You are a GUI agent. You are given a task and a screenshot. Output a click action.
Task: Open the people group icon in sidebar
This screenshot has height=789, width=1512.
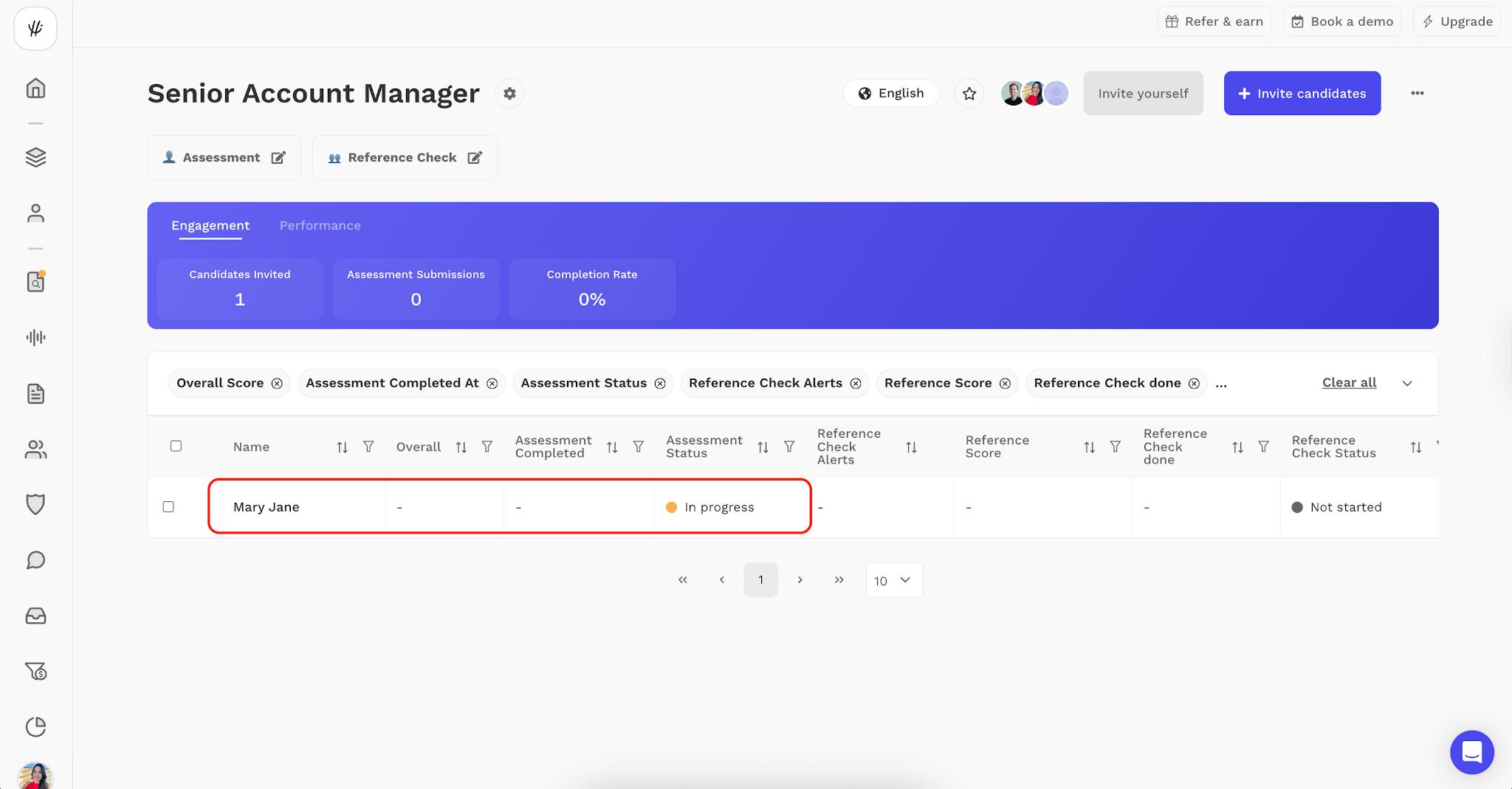(x=35, y=449)
